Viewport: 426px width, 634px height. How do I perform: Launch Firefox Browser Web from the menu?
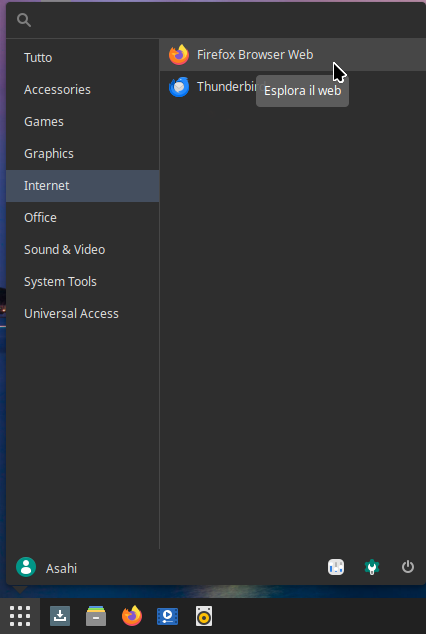click(293, 55)
